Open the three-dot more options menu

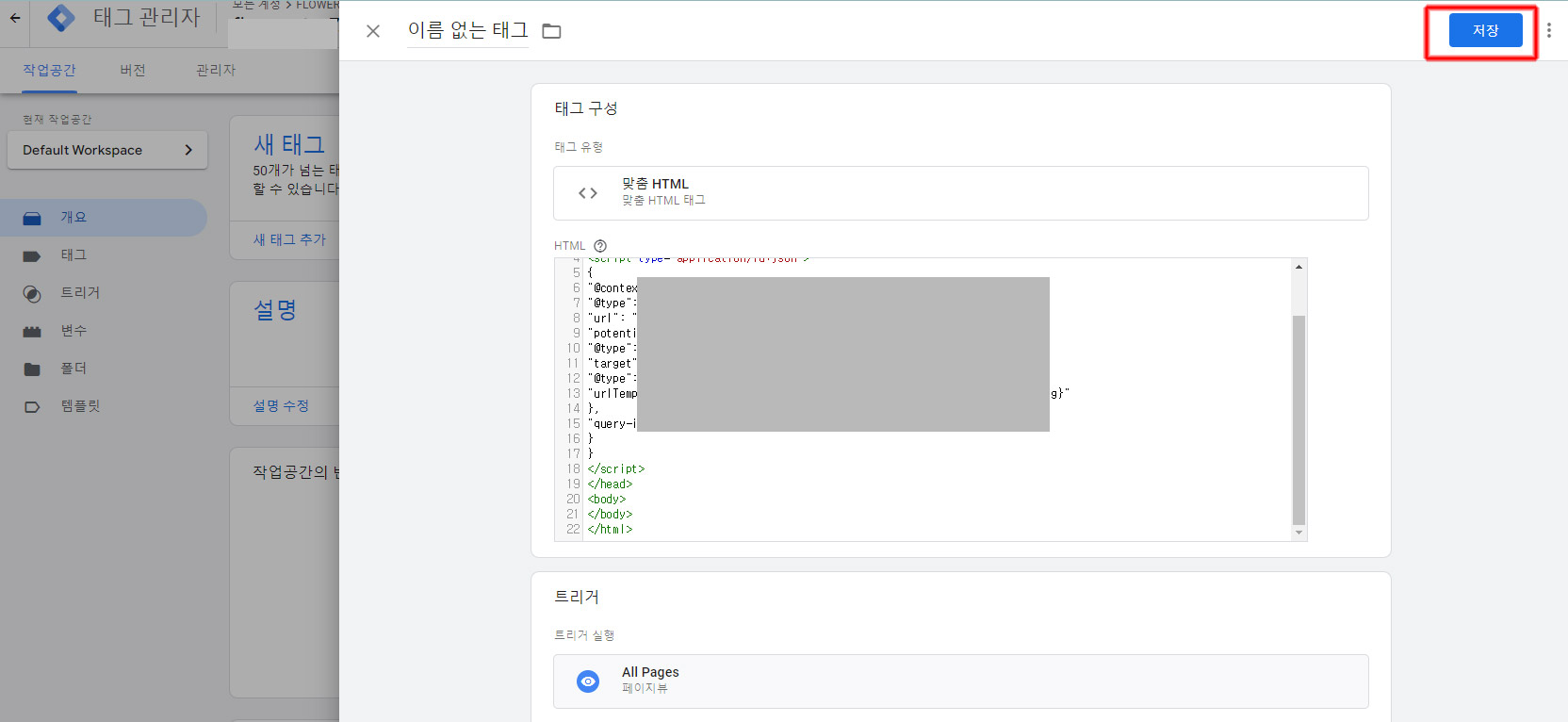(1549, 30)
